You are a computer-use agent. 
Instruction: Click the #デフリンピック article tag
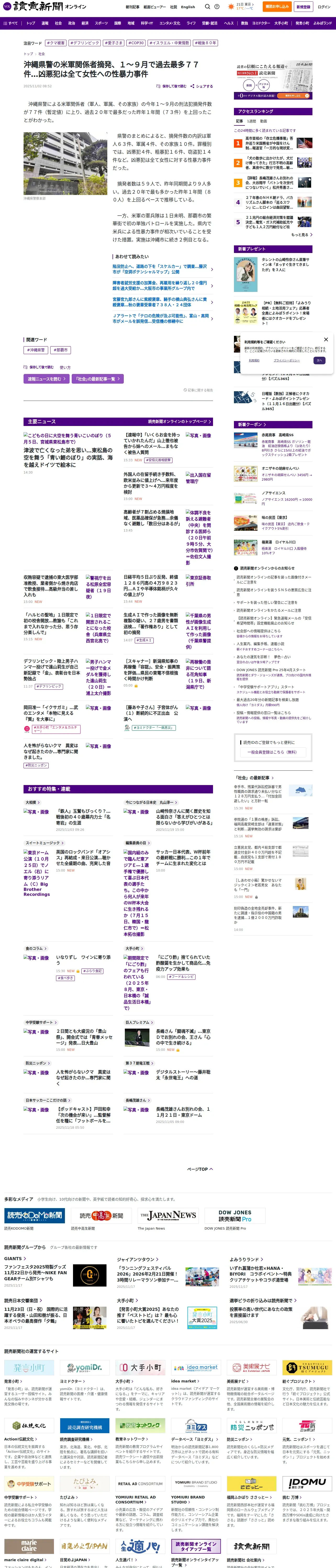tap(49, 686)
